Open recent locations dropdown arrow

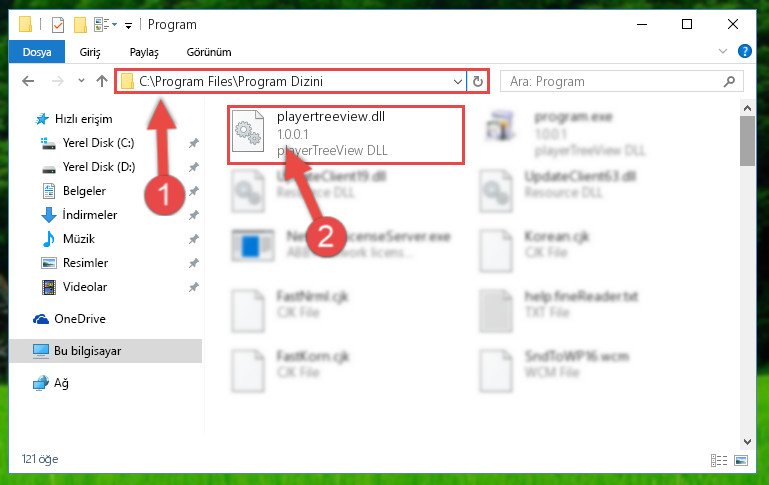click(81, 81)
